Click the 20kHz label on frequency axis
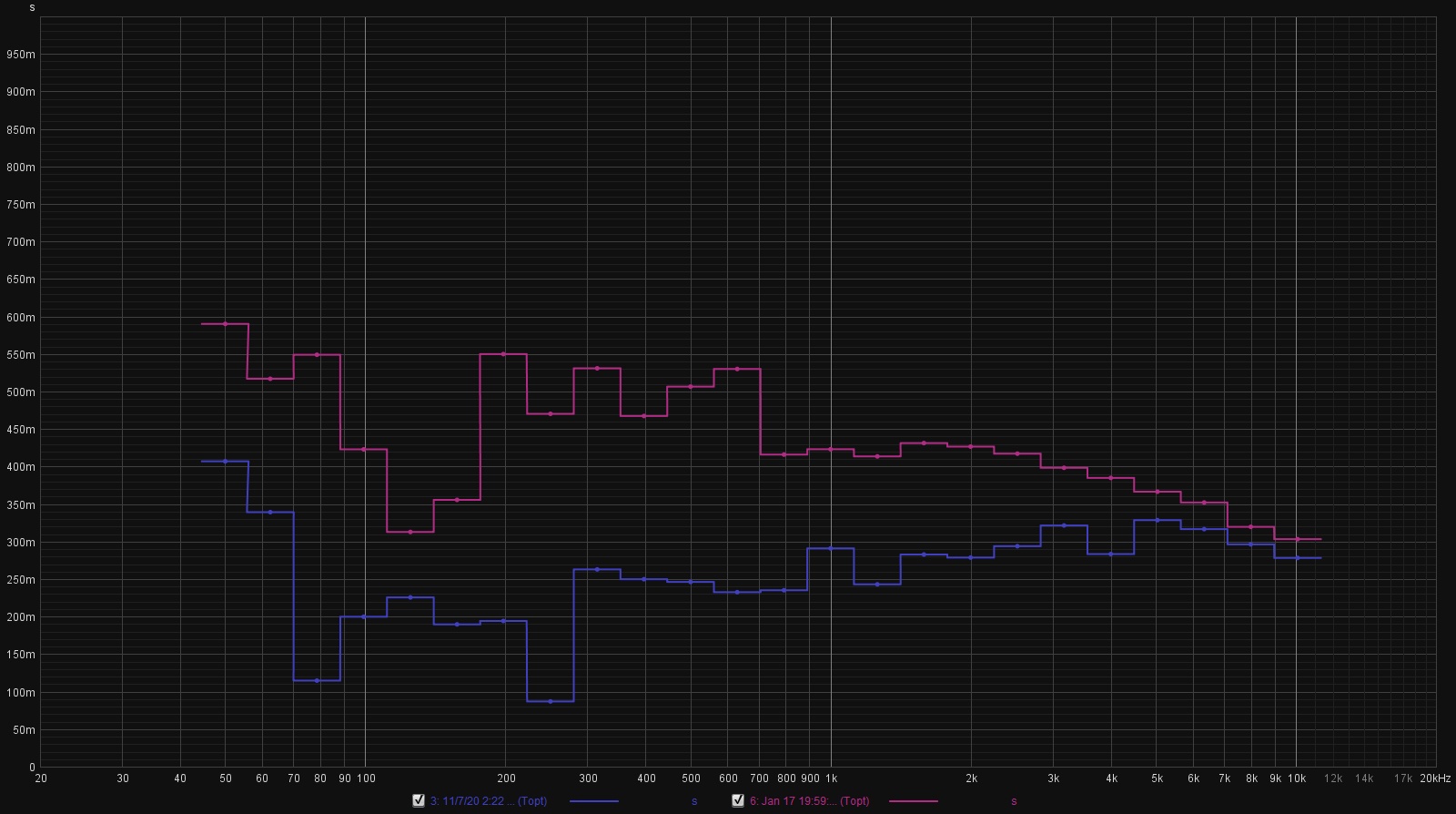This screenshot has width=1456, height=814. tap(1435, 778)
